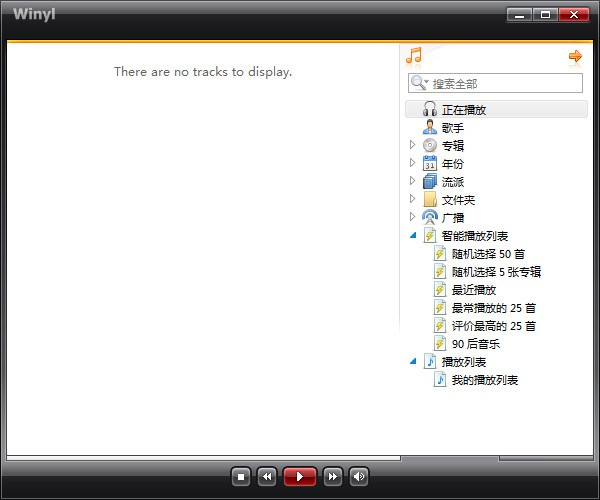600x500 pixels.
Task: Click the 文件夹 folder icon
Action: tap(430, 199)
